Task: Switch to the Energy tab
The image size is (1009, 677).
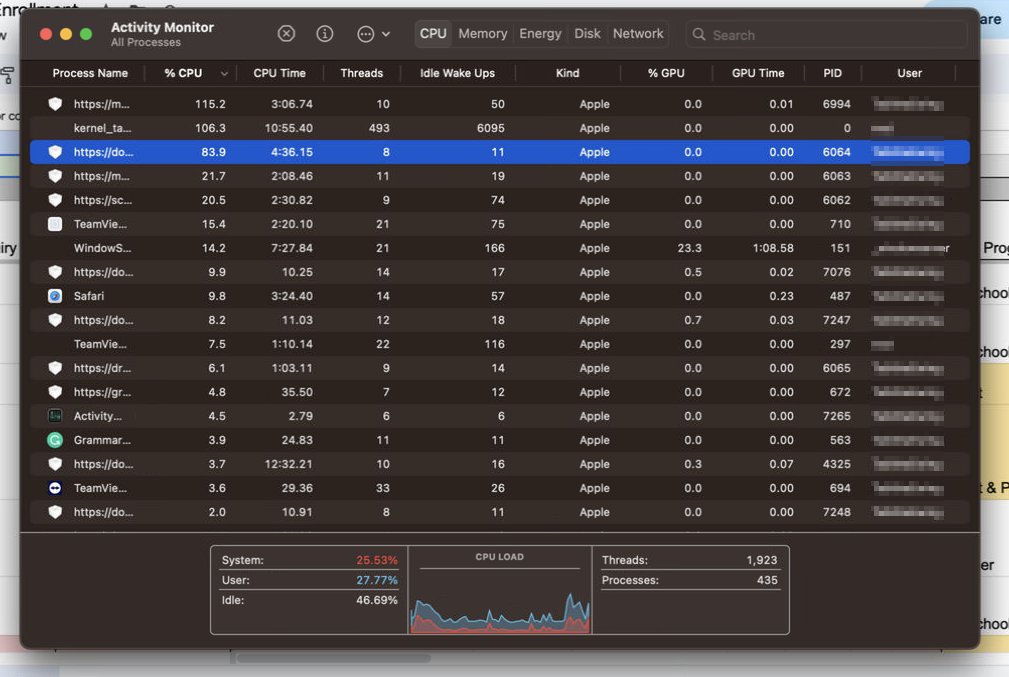Action: pyautogui.click(x=540, y=34)
